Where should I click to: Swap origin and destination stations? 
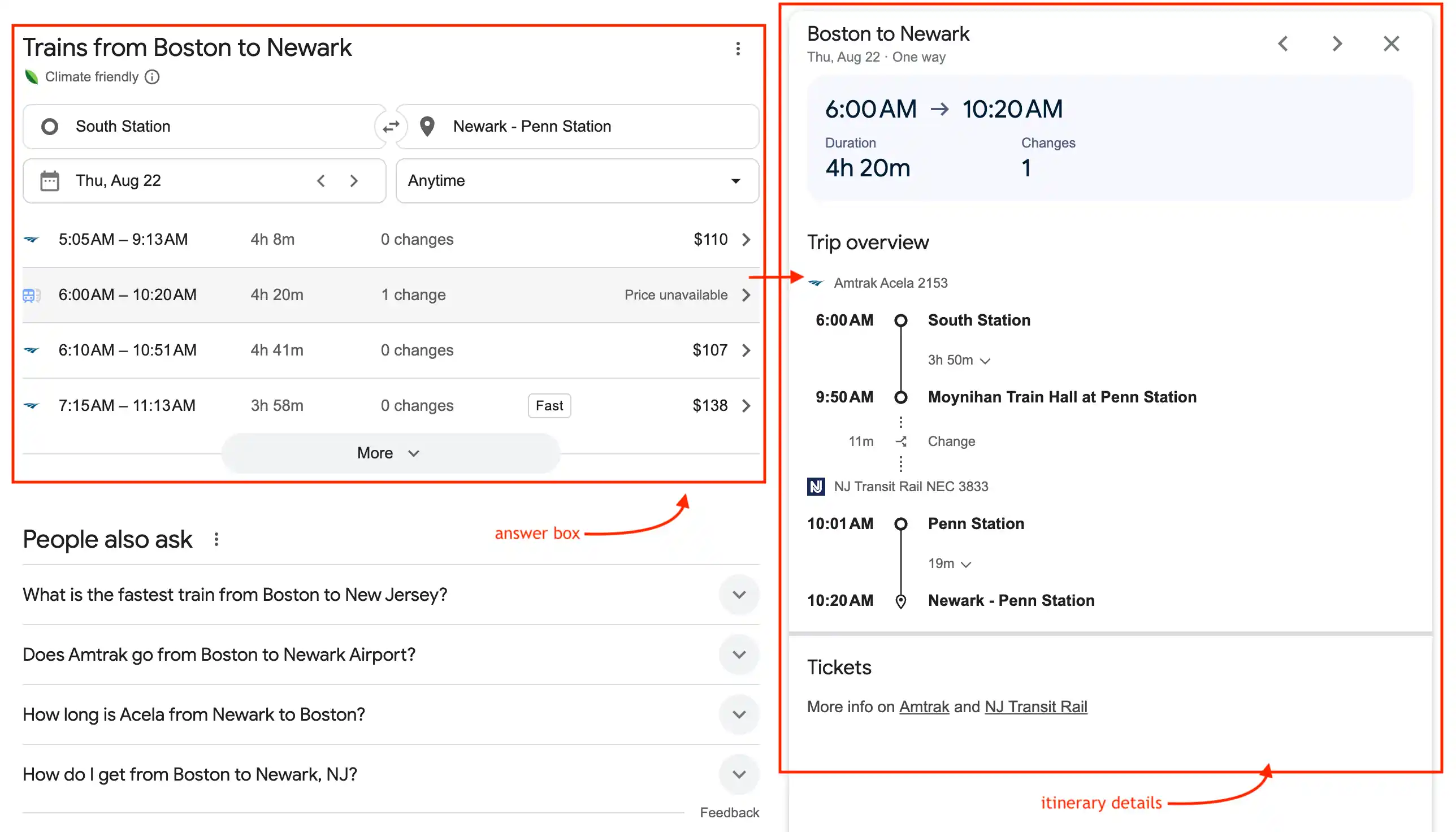(x=391, y=126)
